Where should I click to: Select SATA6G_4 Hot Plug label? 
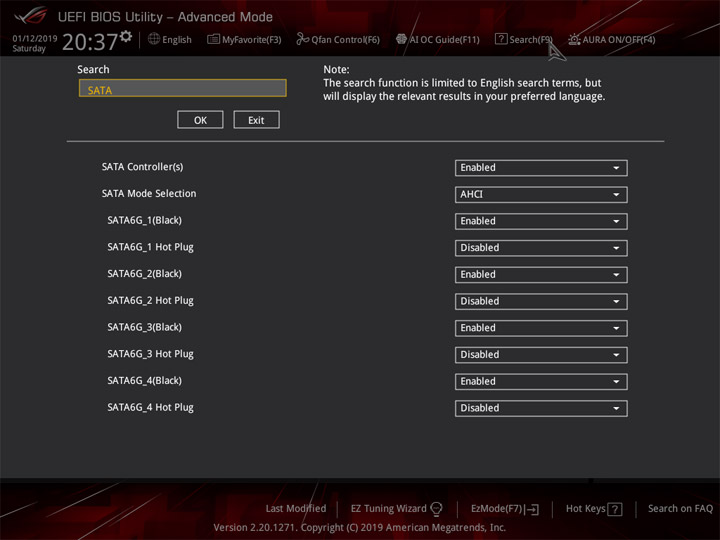coord(150,407)
